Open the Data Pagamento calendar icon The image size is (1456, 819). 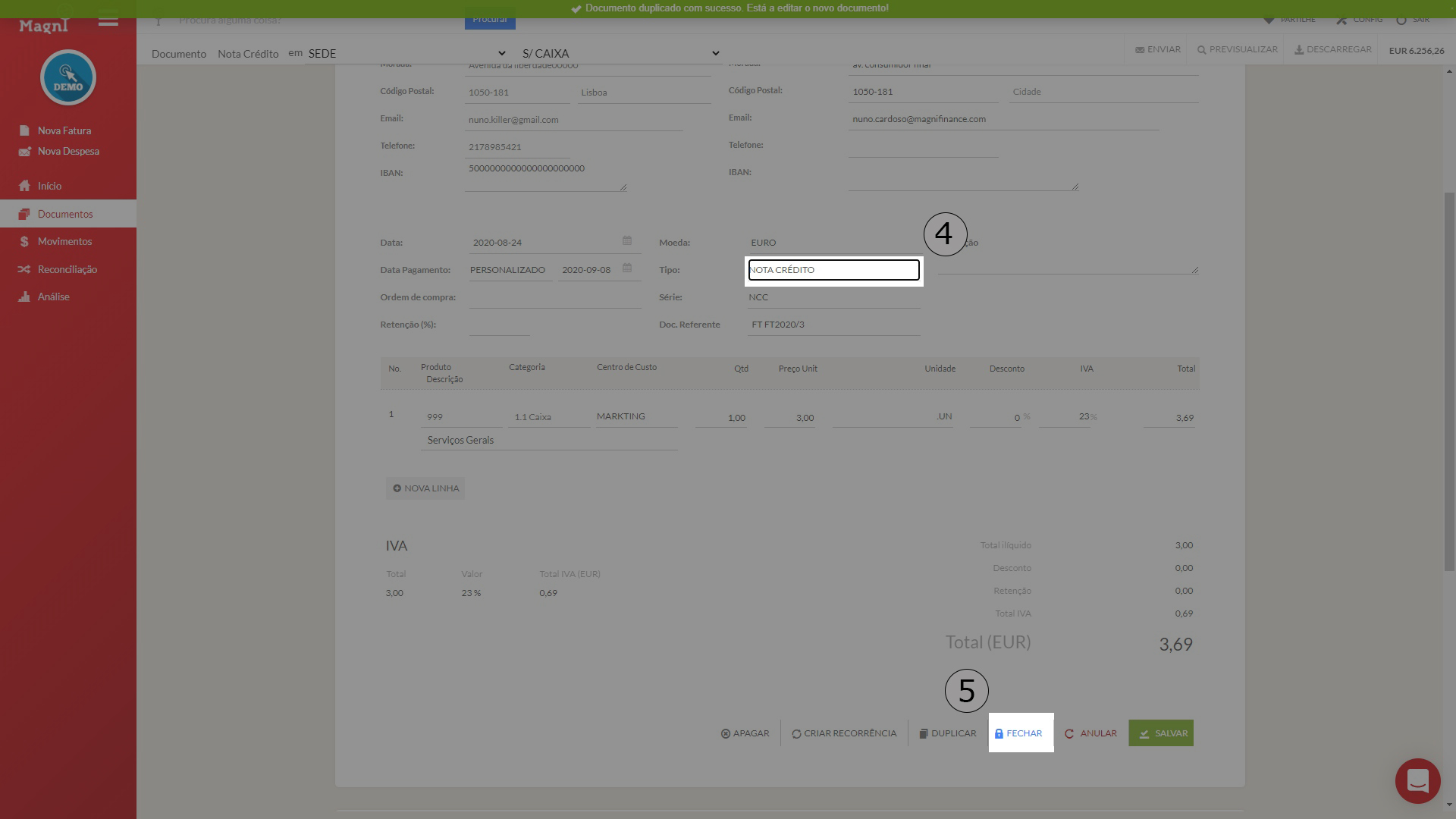click(x=627, y=268)
